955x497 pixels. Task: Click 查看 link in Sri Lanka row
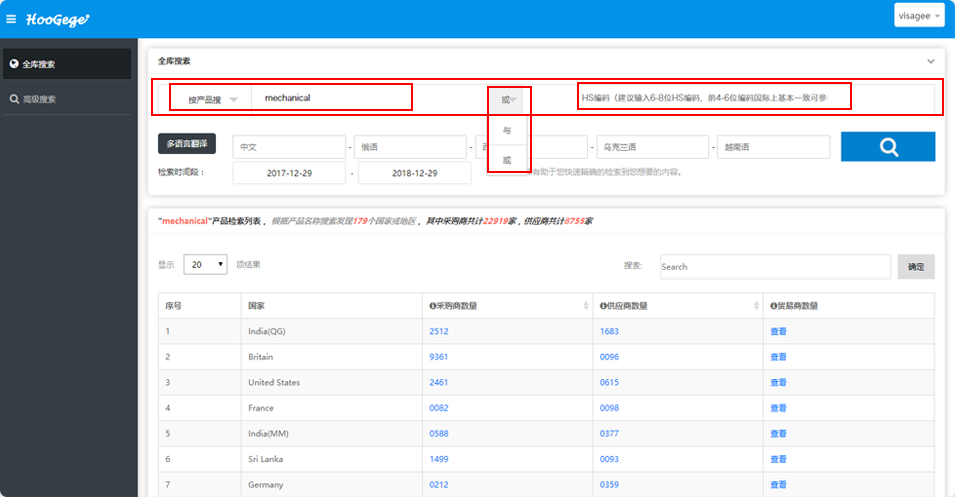tap(778, 459)
